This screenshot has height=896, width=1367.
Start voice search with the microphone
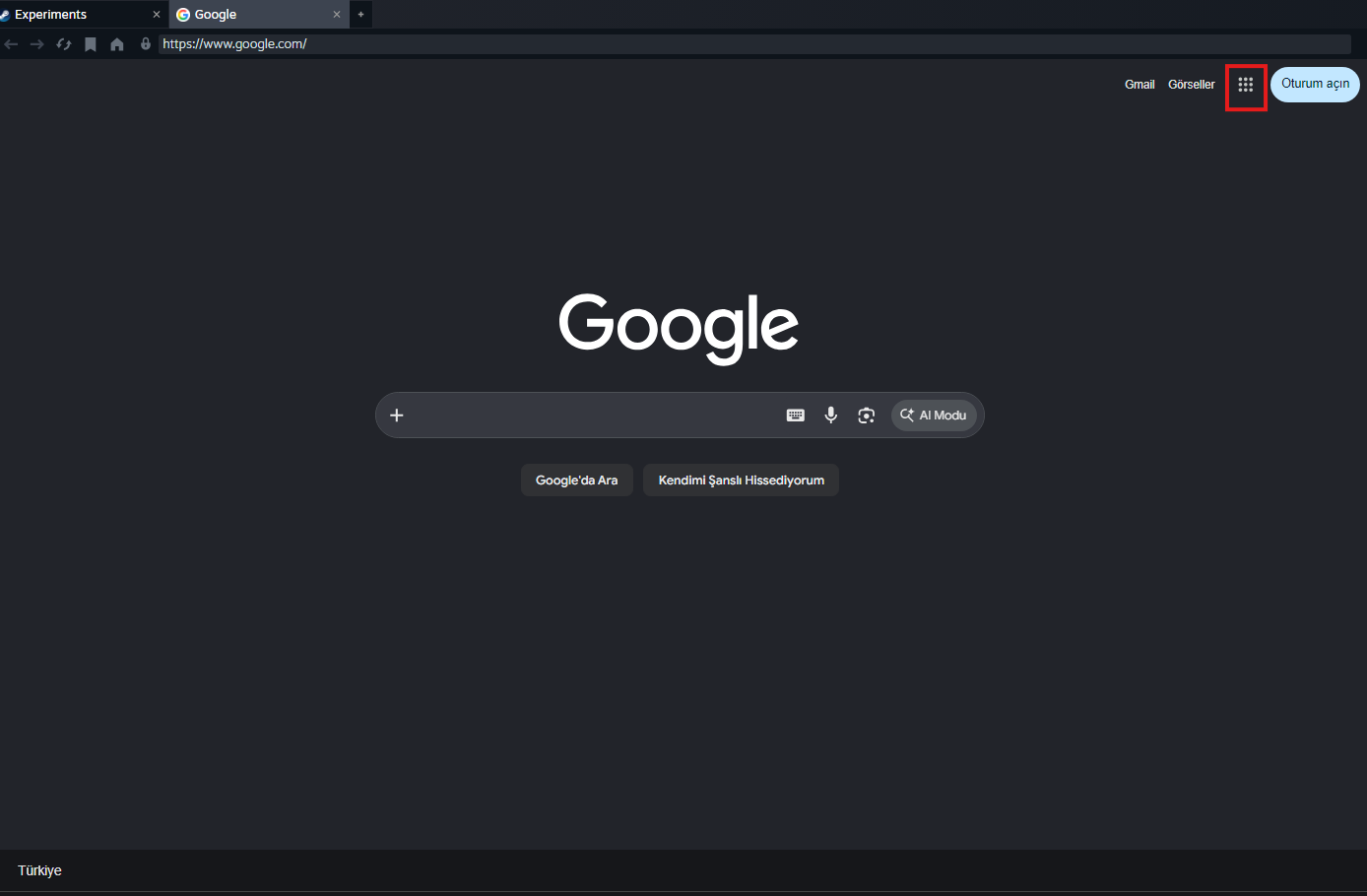(831, 416)
